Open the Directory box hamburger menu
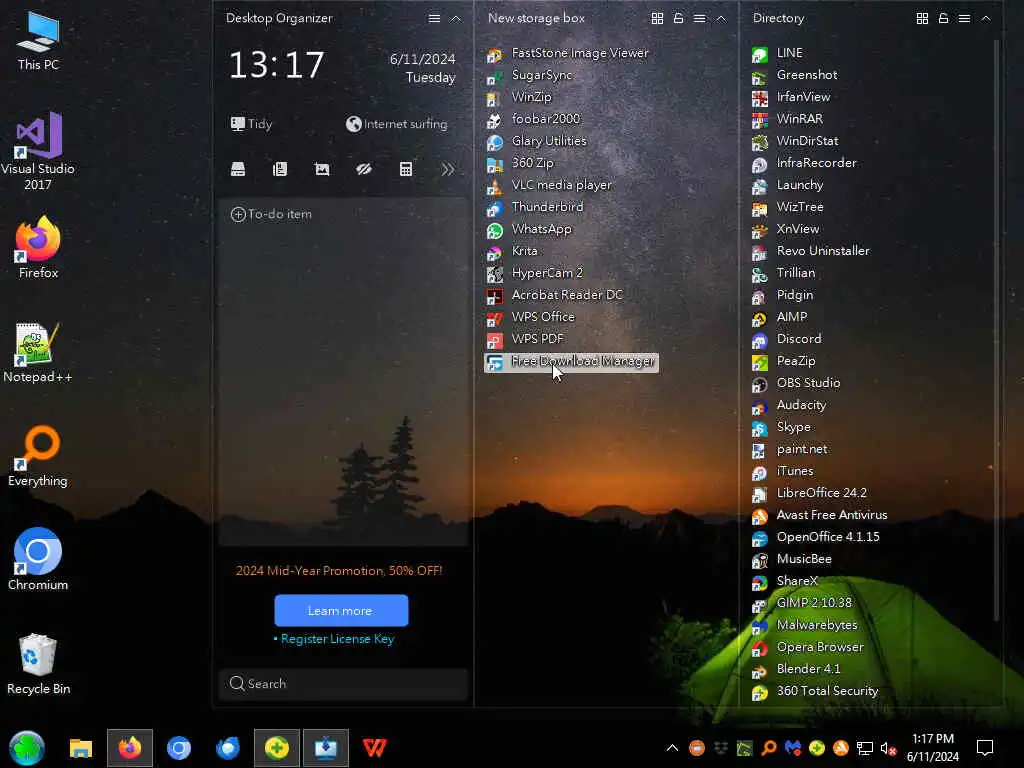Viewport: 1024px width, 768px height. 964,18
